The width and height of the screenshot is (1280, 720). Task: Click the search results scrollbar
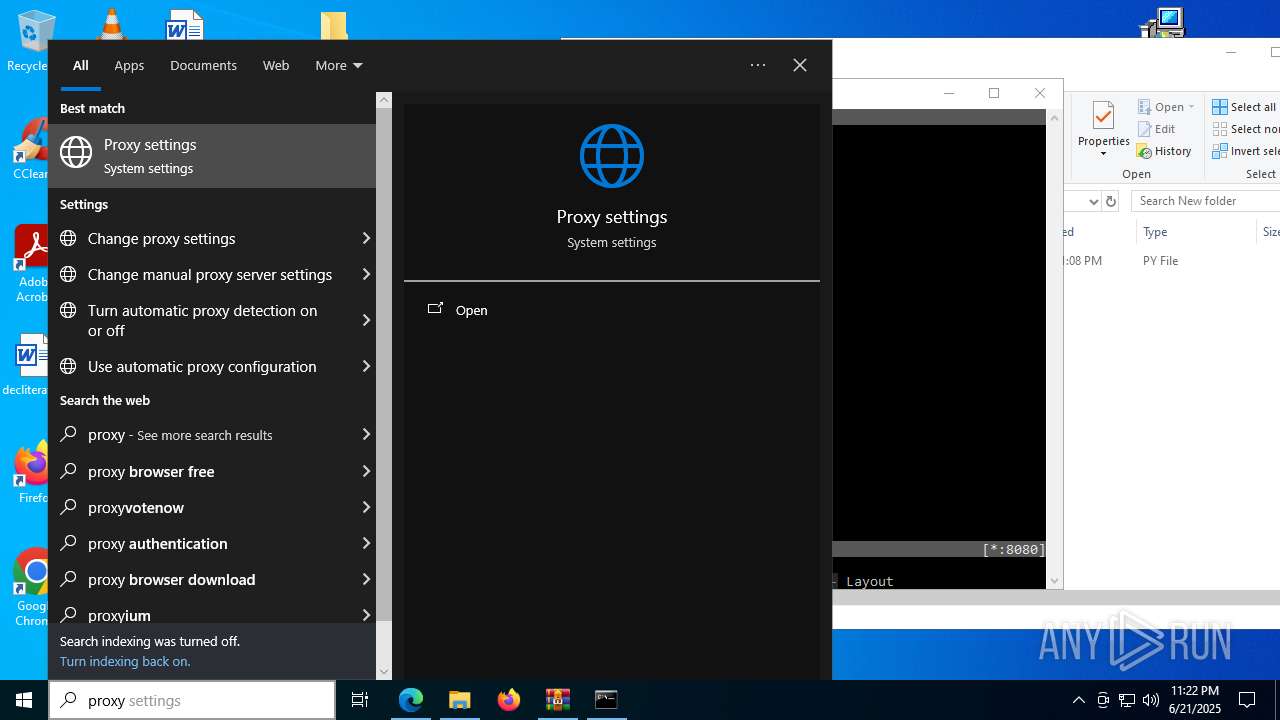pyautogui.click(x=384, y=364)
